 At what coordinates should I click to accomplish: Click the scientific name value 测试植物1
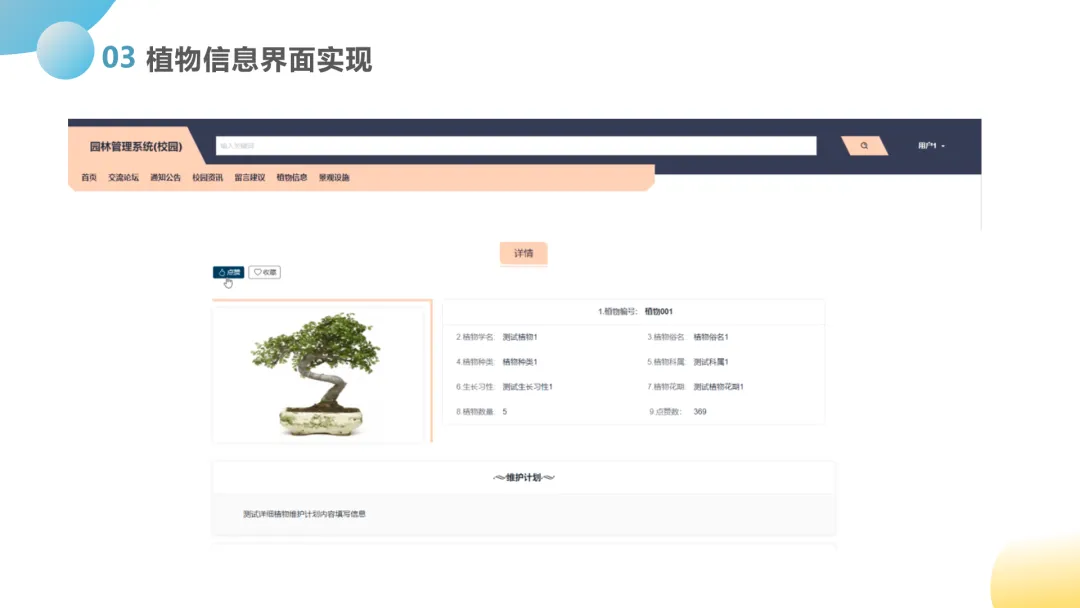point(519,337)
